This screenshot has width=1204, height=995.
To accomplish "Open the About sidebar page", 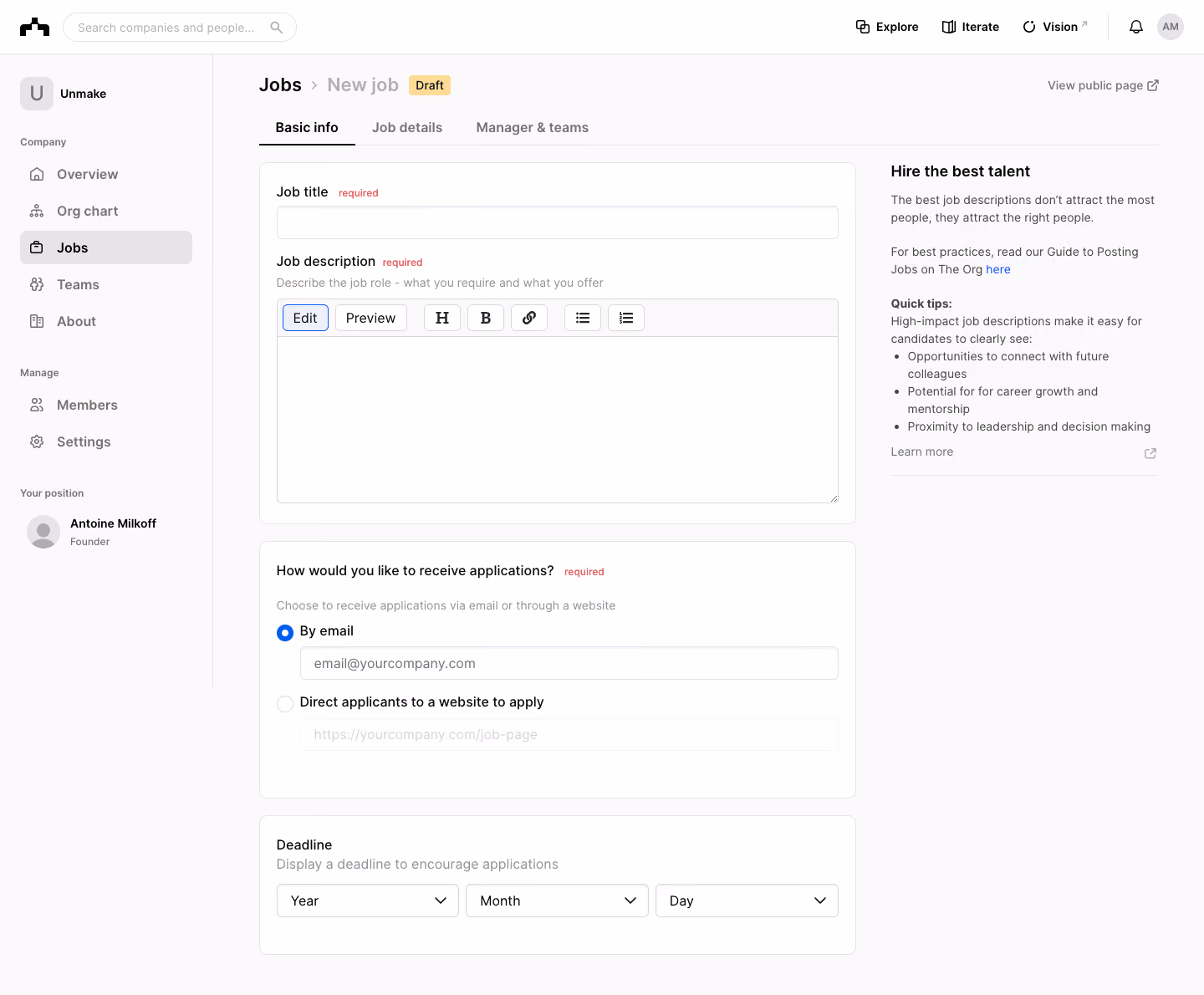I will click(x=106, y=321).
